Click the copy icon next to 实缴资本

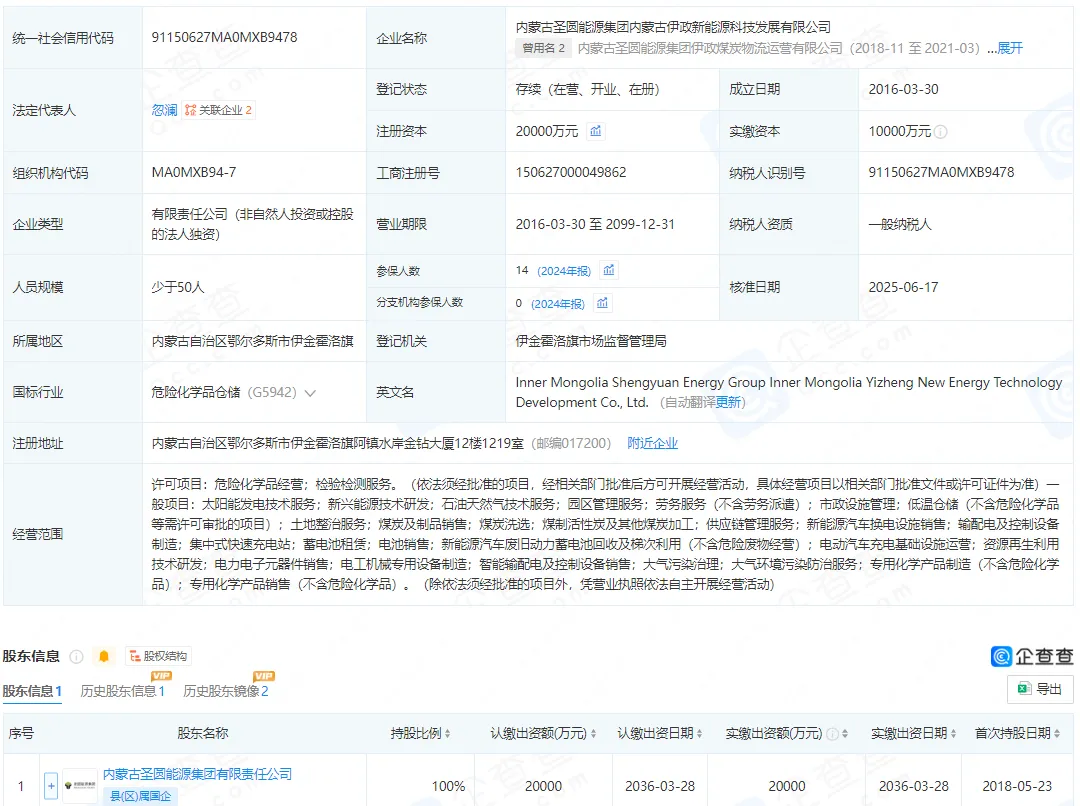(x=940, y=131)
